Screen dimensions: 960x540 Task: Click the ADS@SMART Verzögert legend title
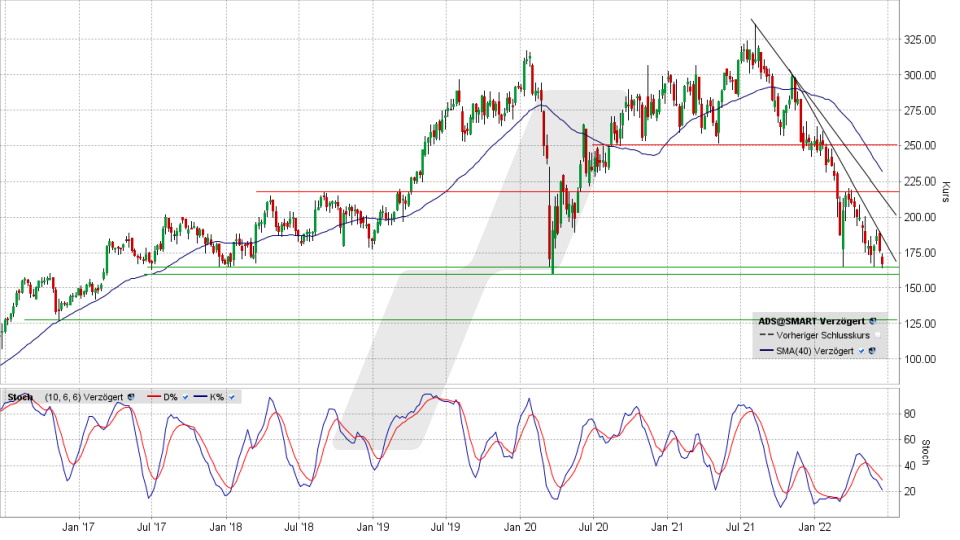point(811,321)
